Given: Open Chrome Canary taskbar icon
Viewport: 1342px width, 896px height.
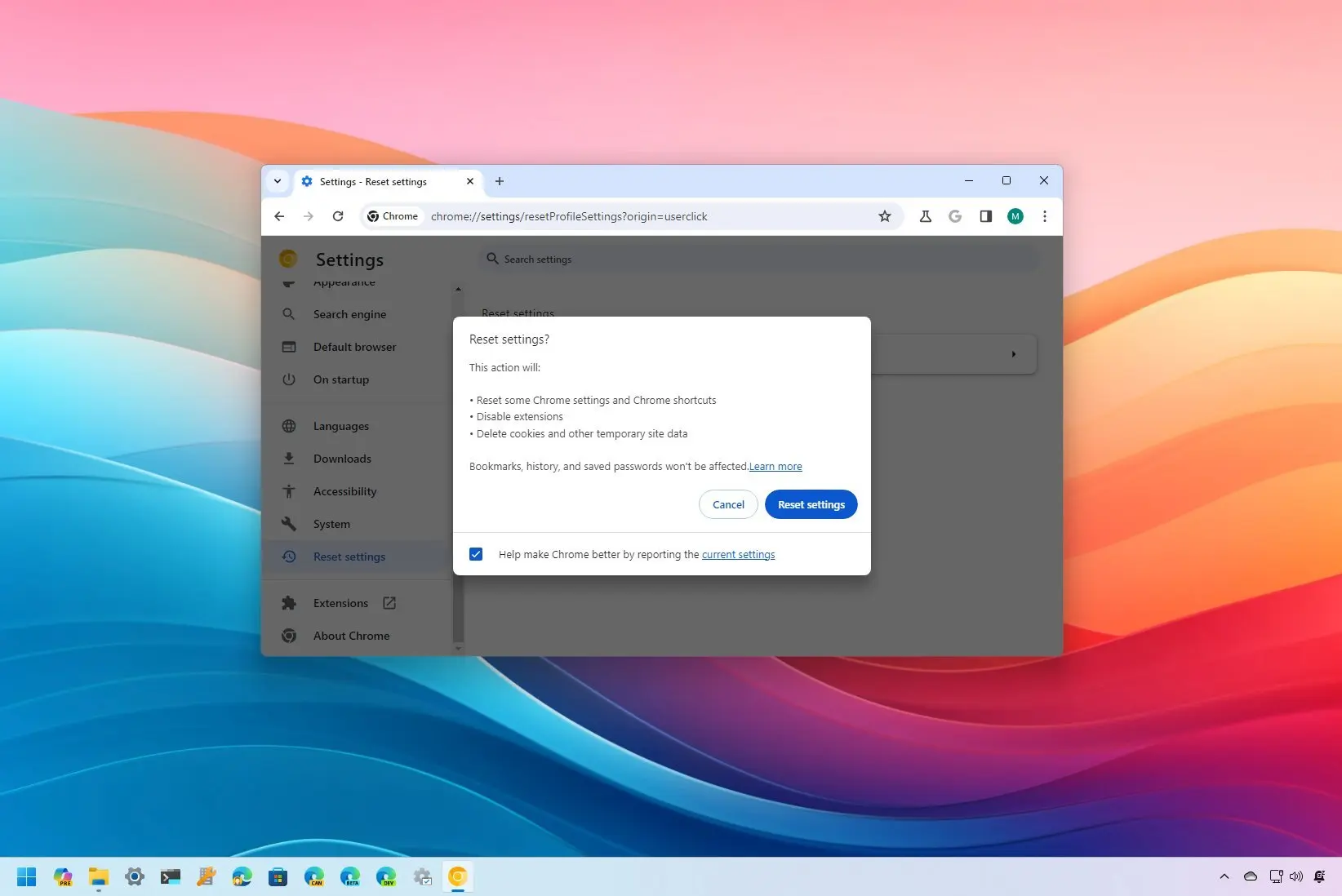Looking at the screenshot, I should click(458, 876).
